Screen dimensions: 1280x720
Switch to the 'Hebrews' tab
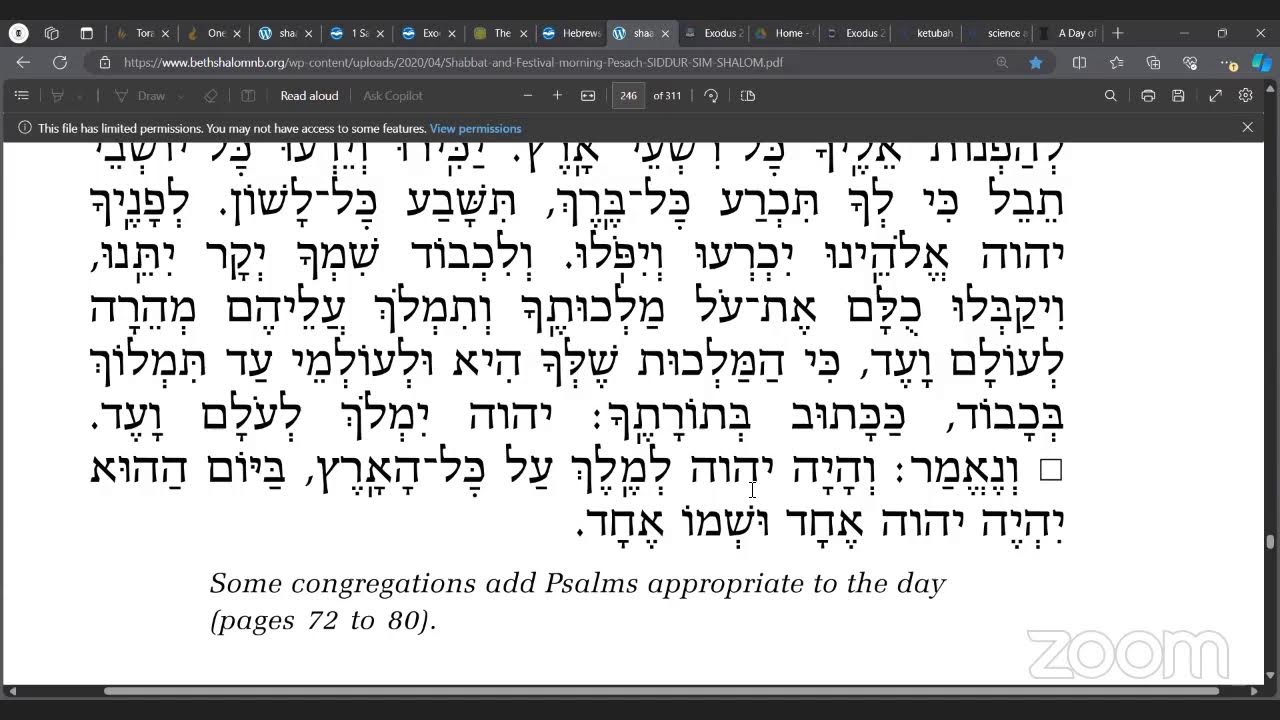[x=571, y=33]
